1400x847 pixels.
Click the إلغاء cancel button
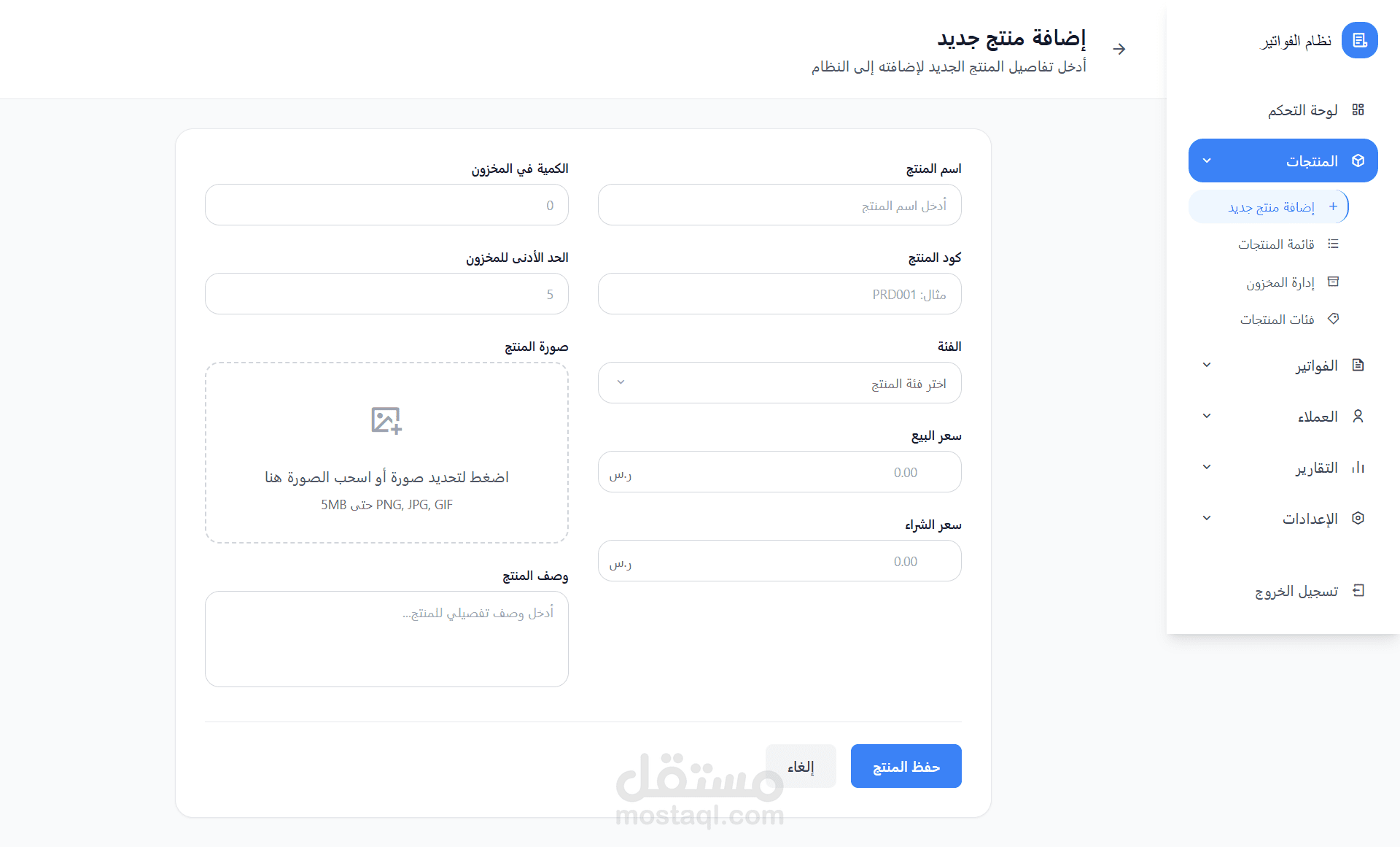pos(801,766)
